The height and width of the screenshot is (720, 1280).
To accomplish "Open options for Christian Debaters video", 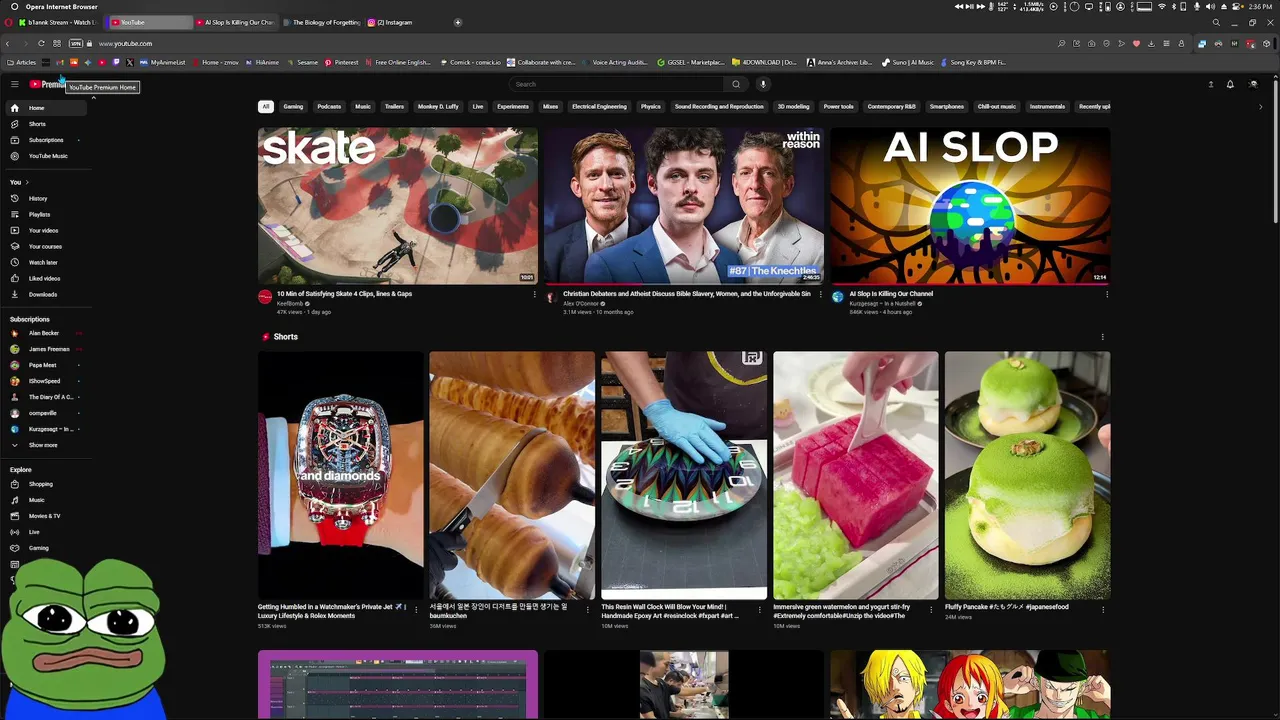I will click(x=821, y=294).
